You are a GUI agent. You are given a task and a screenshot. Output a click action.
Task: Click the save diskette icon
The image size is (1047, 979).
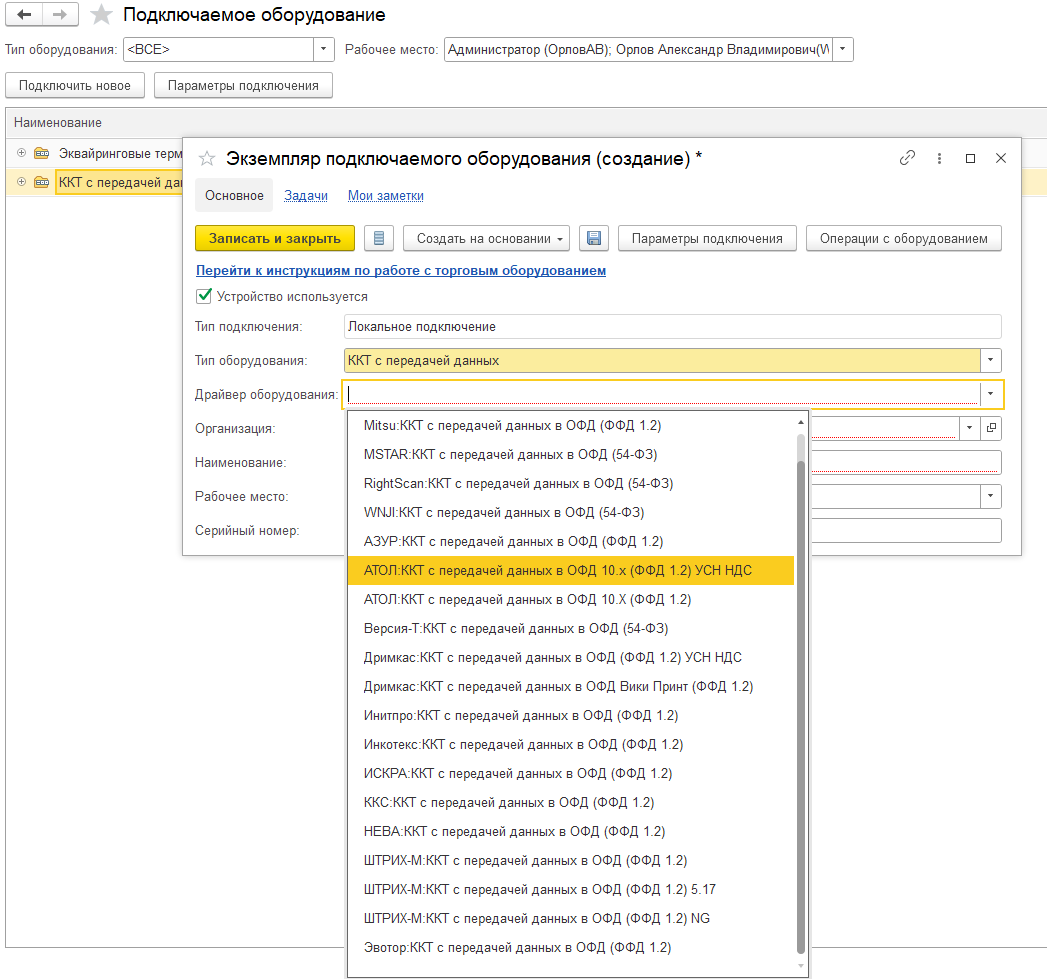point(593,238)
